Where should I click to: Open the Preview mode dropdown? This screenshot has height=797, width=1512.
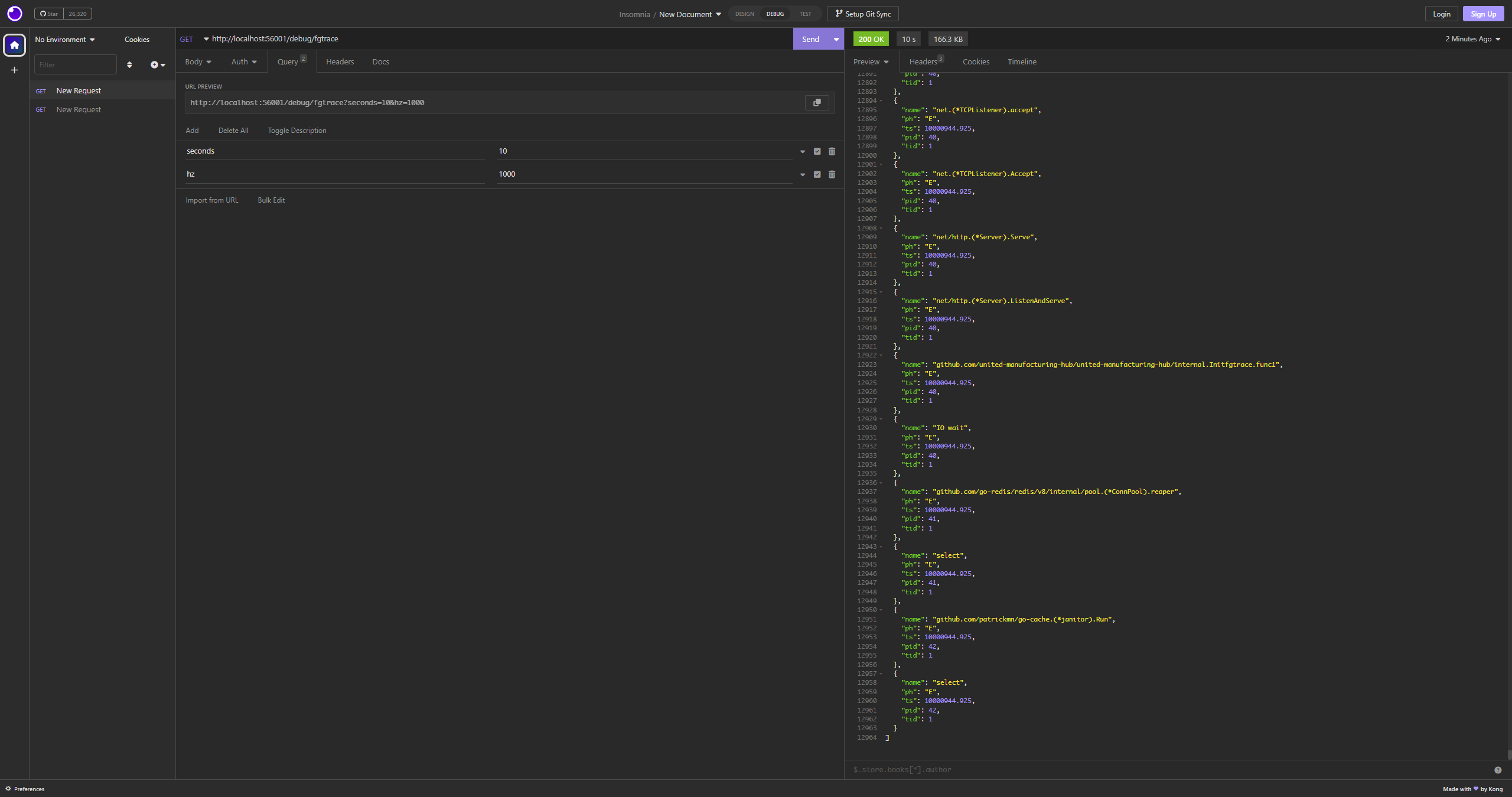coord(871,62)
